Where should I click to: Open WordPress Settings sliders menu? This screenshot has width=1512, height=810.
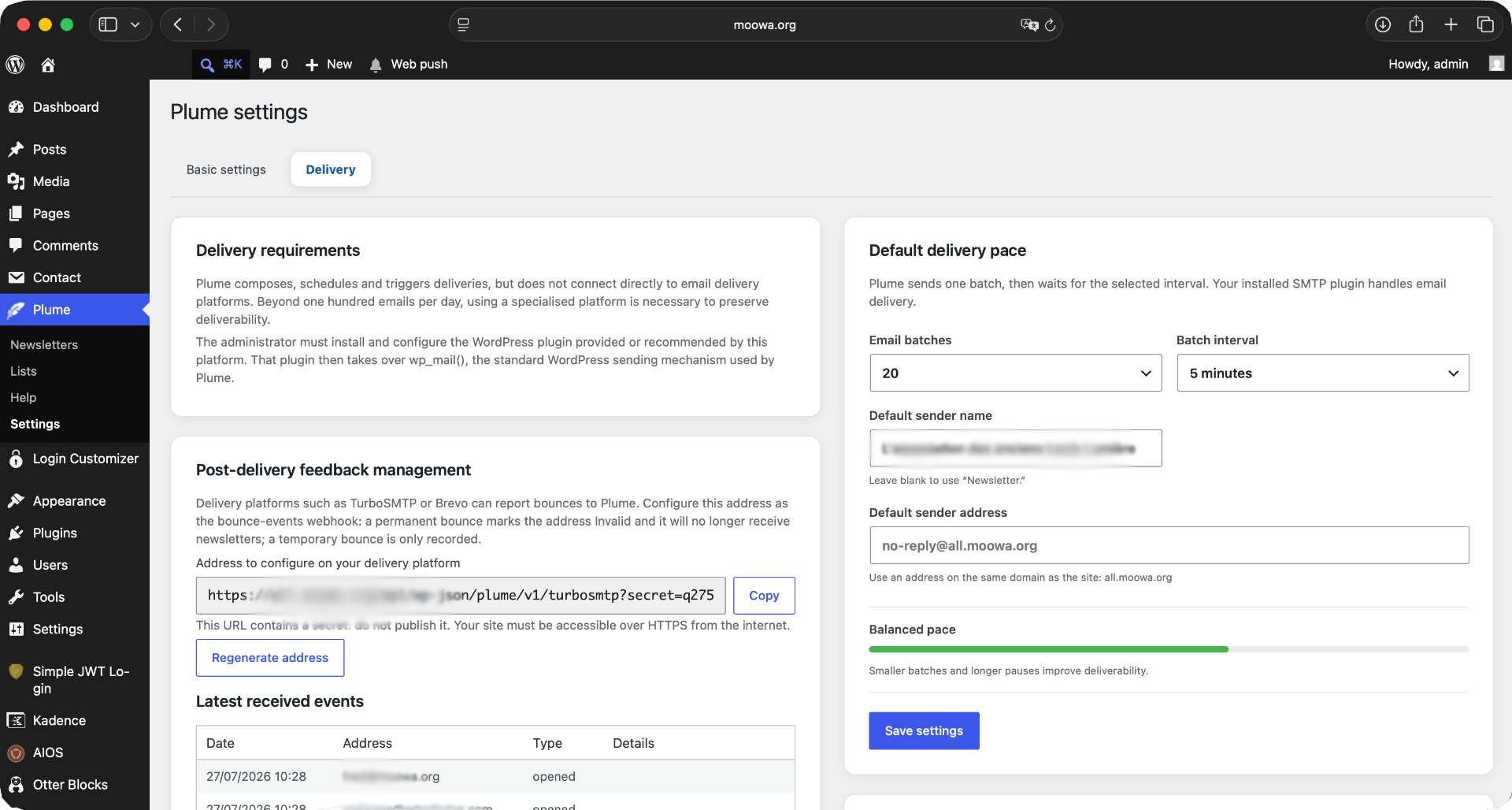(75, 630)
